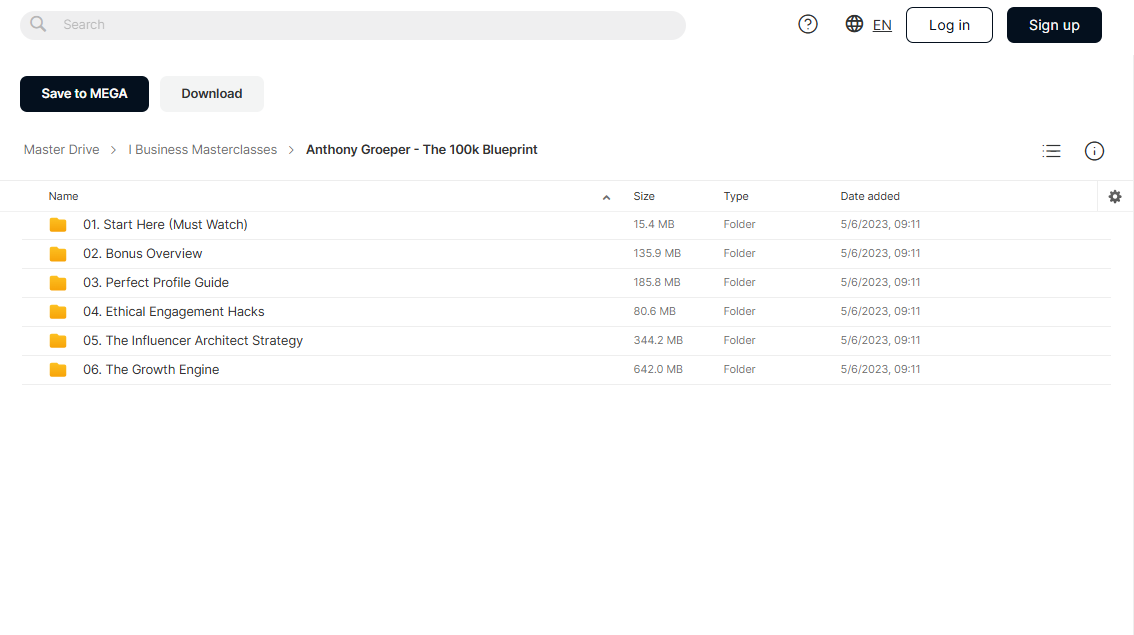Open the info panel icon

point(1094,151)
